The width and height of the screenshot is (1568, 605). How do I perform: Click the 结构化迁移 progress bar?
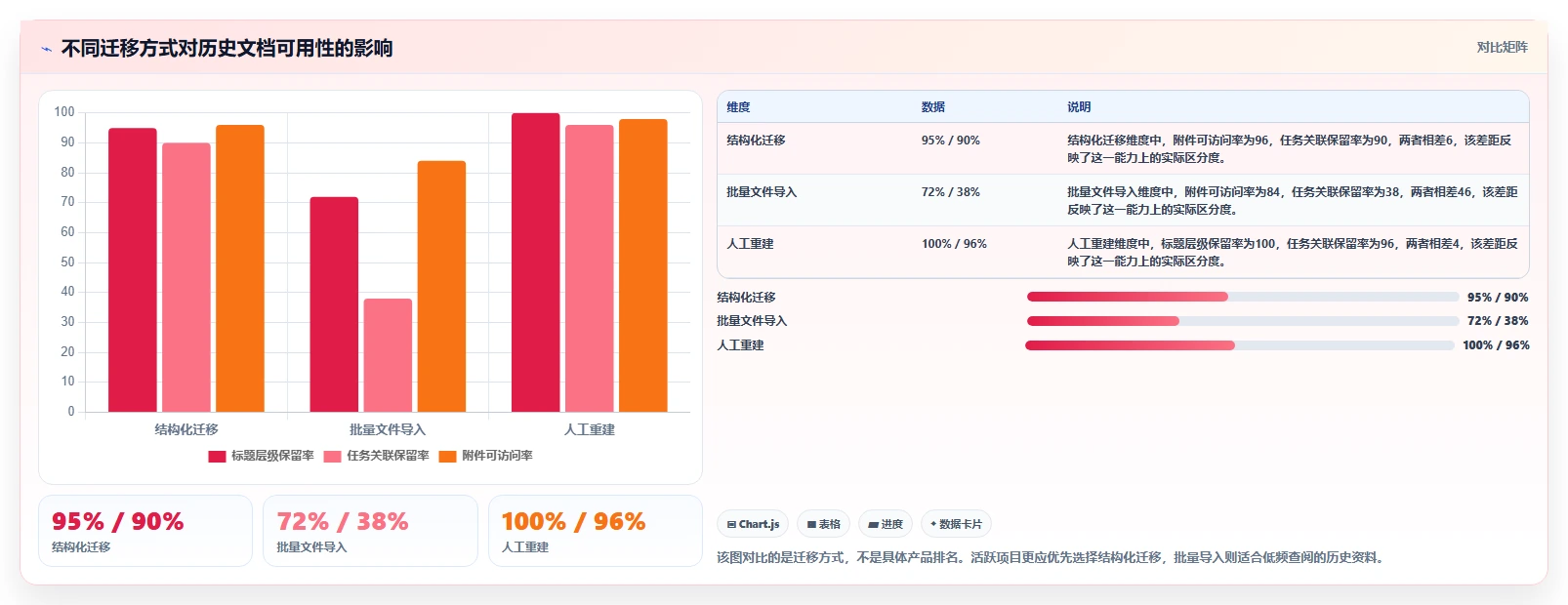click(x=1242, y=297)
